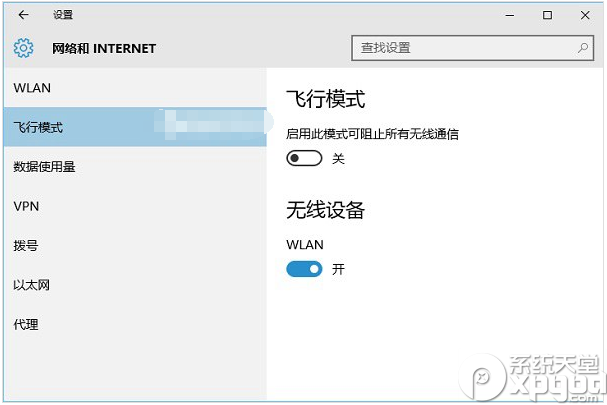Click the 网络和 INTERNET page title
This screenshot has width=607, height=405.
(104, 48)
